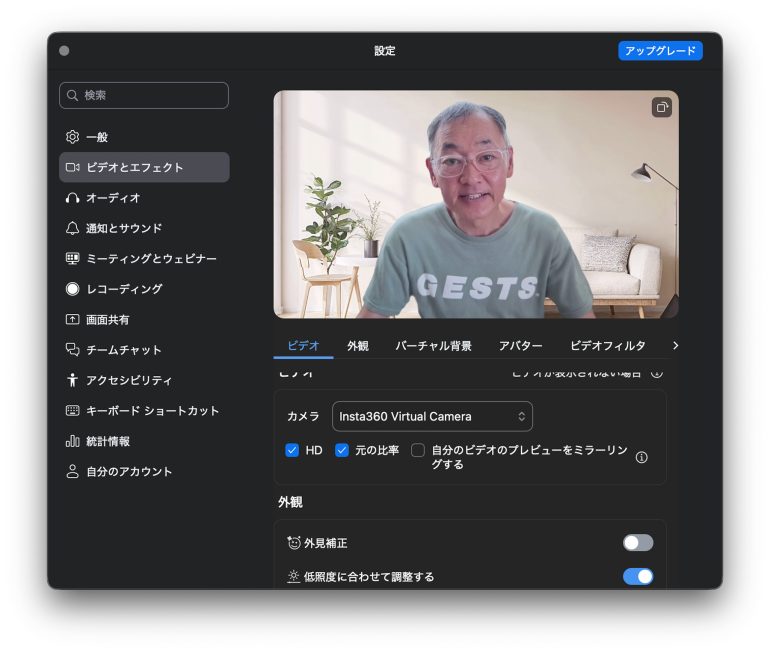This screenshot has width=770, height=652.
Task: Open レコーディング settings from sidebar
Action: pos(72,289)
